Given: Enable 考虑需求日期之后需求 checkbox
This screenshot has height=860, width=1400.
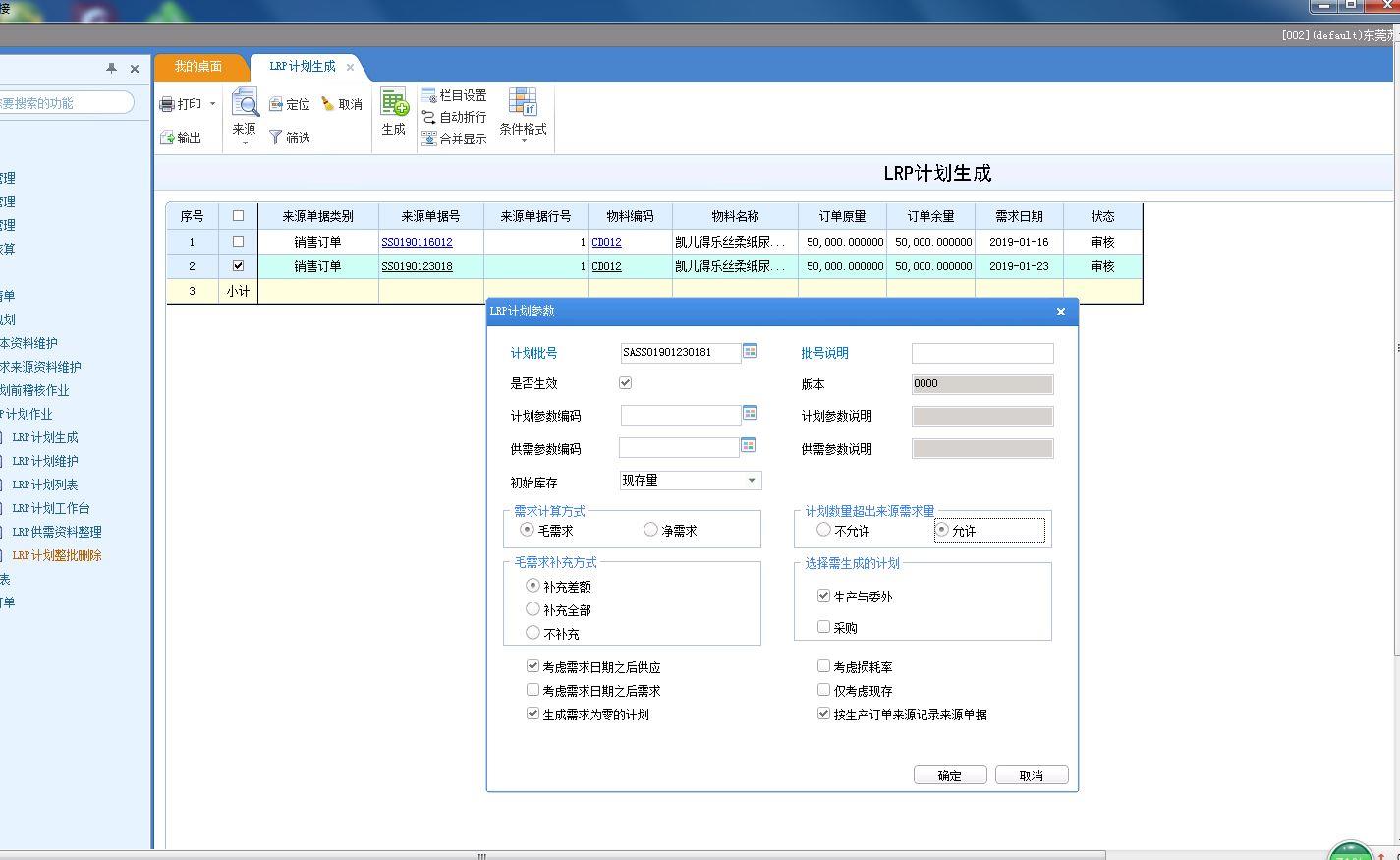Looking at the screenshot, I should point(532,689).
